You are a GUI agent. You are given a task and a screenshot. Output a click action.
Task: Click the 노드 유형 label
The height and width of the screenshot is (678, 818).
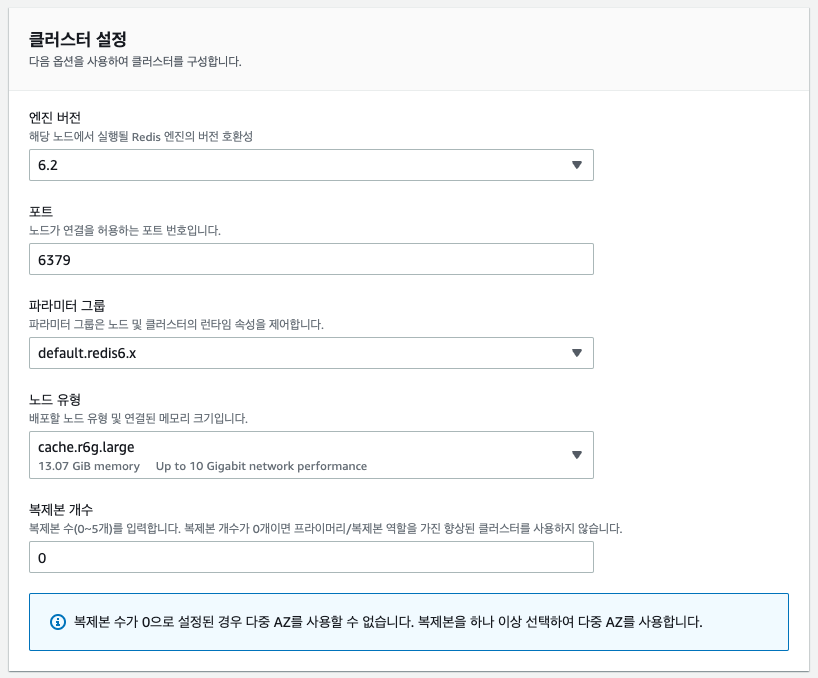[55, 399]
